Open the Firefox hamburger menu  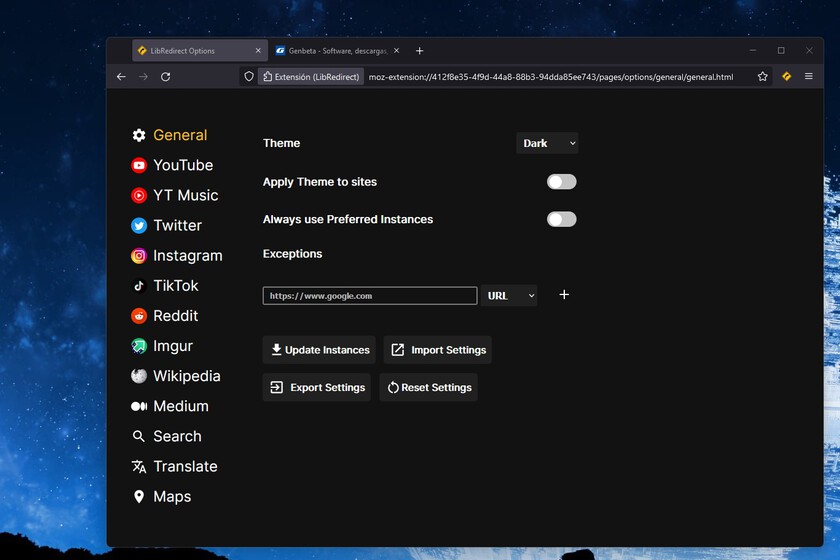click(x=809, y=77)
